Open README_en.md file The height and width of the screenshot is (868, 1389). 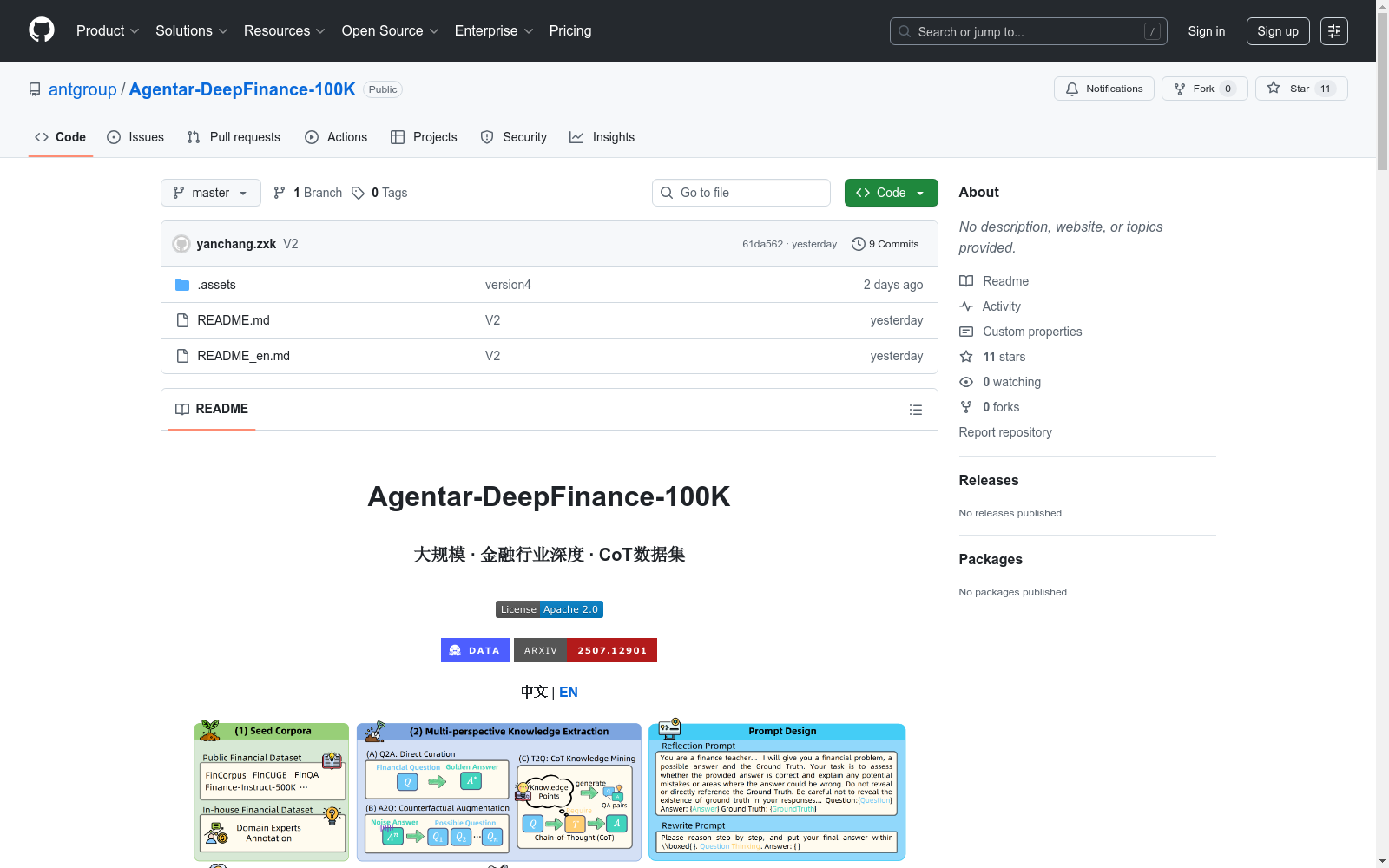point(244,356)
